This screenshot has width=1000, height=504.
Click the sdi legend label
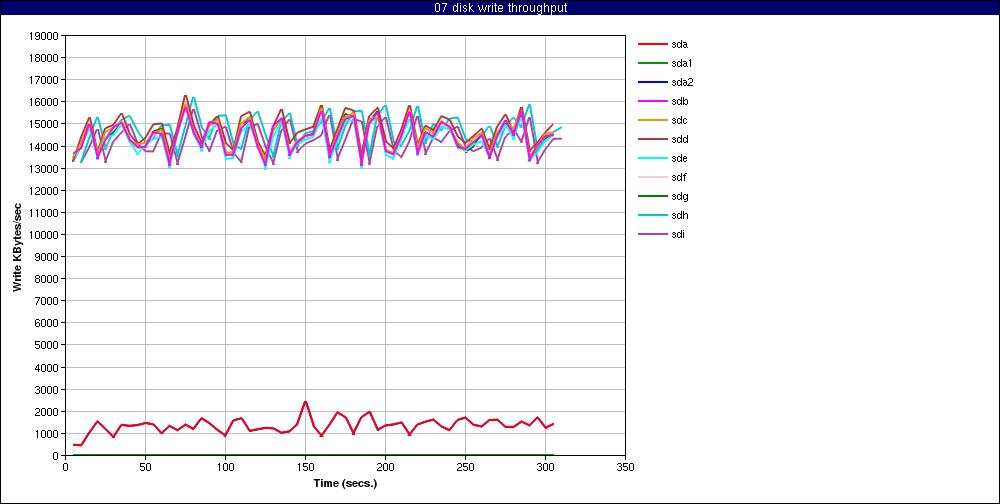coord(678,234)
